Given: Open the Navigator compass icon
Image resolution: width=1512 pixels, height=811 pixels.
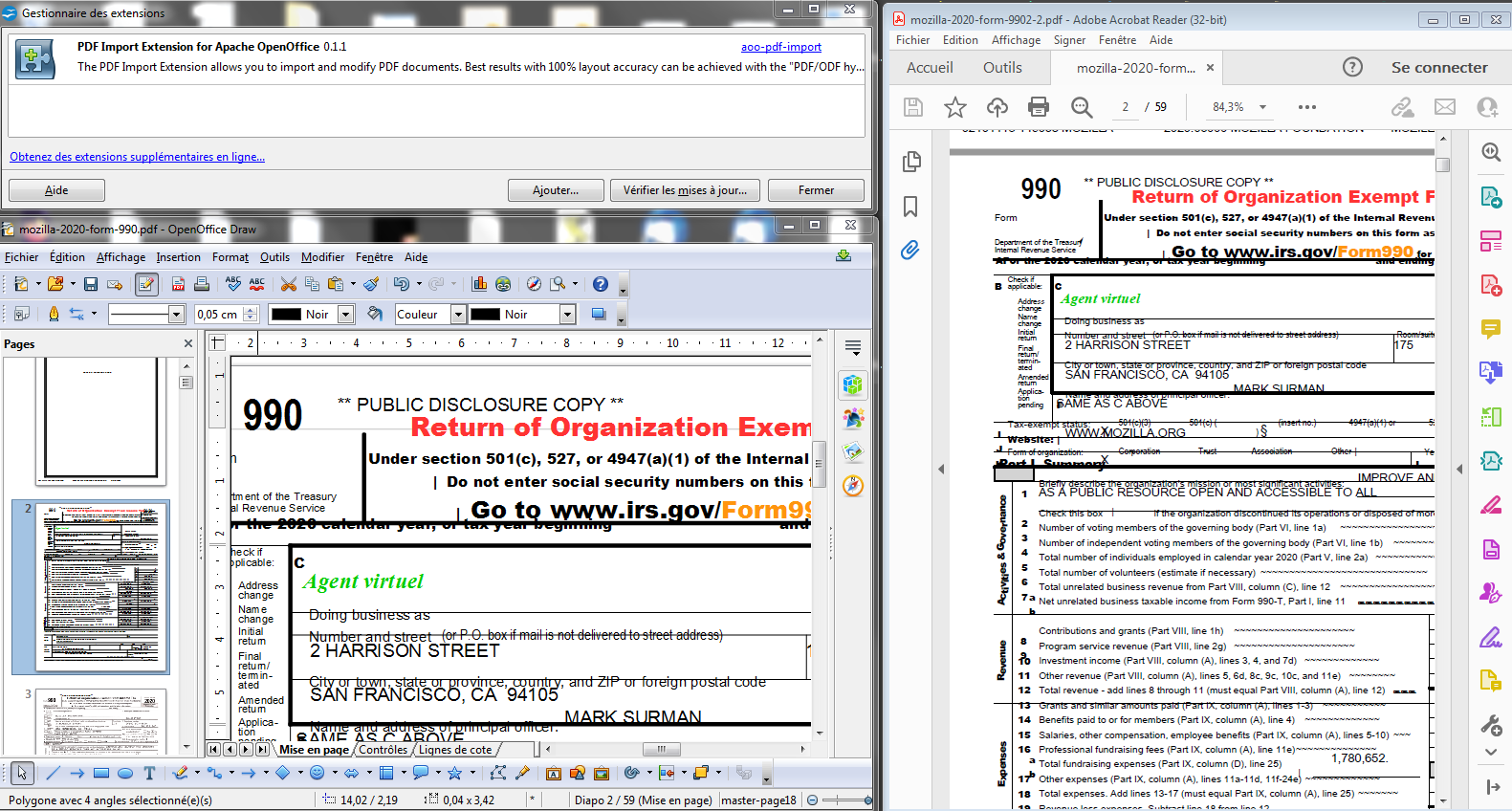Looking at the screenshot, I should click(x=534, y=284).
